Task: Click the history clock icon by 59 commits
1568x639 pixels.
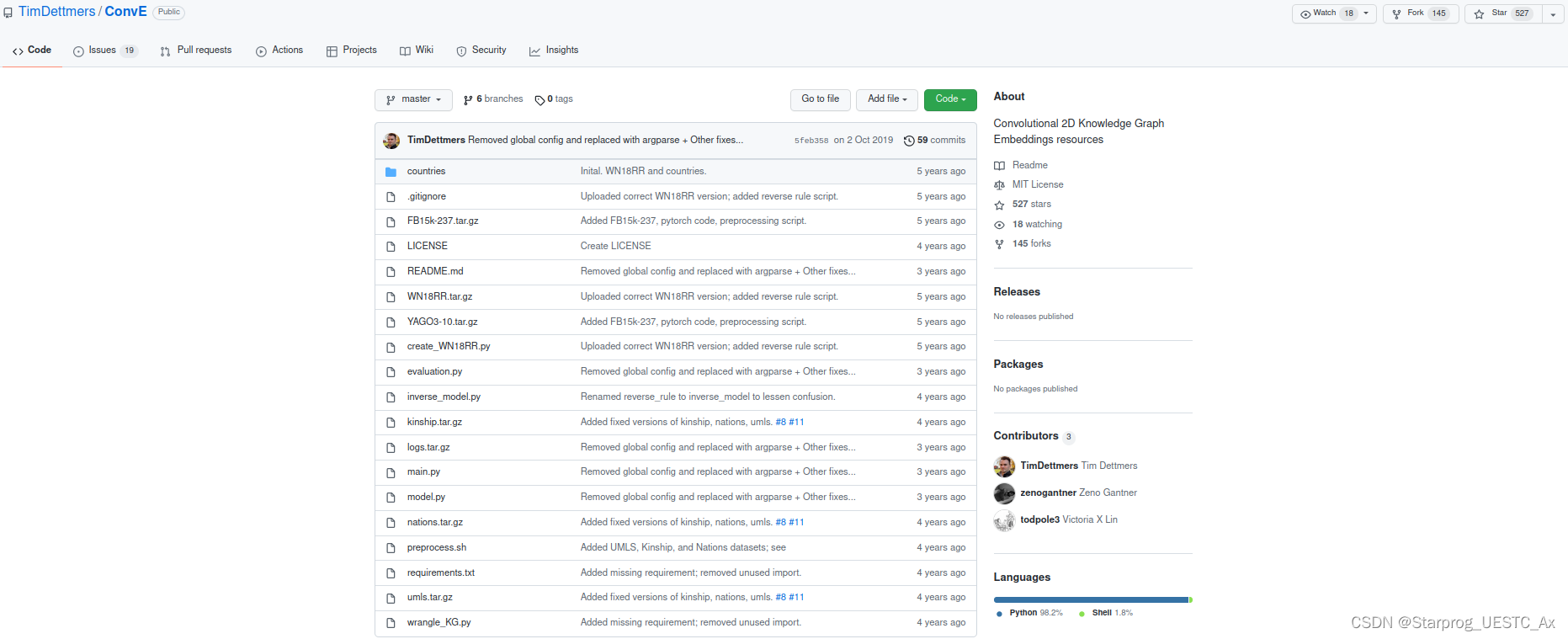Action: coord(909,141)
